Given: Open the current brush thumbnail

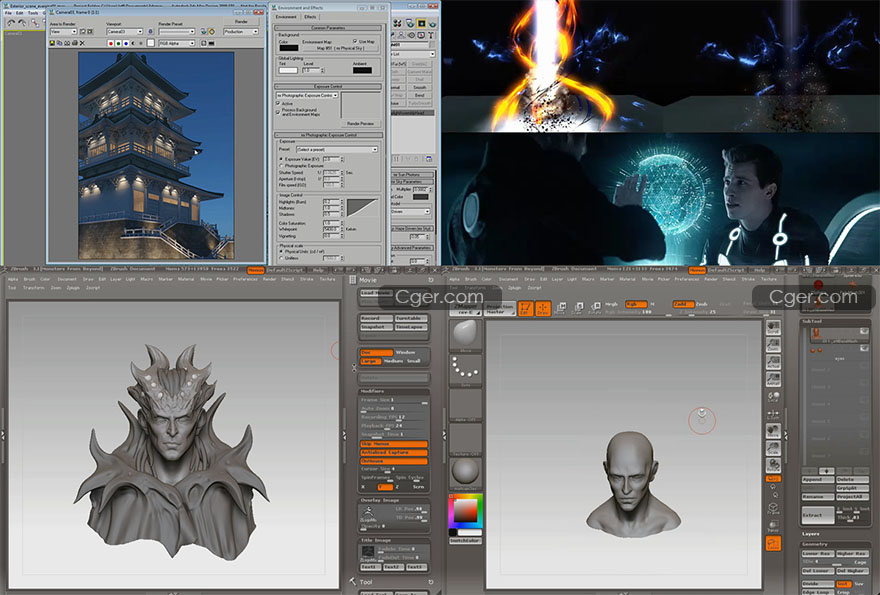Looking at the screenshot, I should point(465,337).
